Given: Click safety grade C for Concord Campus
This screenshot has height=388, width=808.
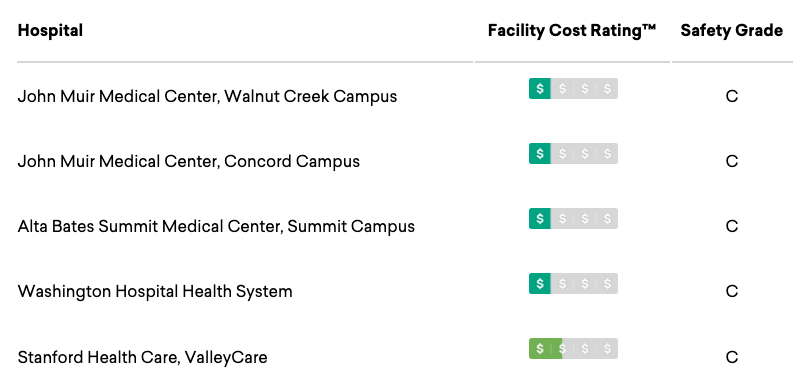Looking at the screenshot, I should pos(732,161).
